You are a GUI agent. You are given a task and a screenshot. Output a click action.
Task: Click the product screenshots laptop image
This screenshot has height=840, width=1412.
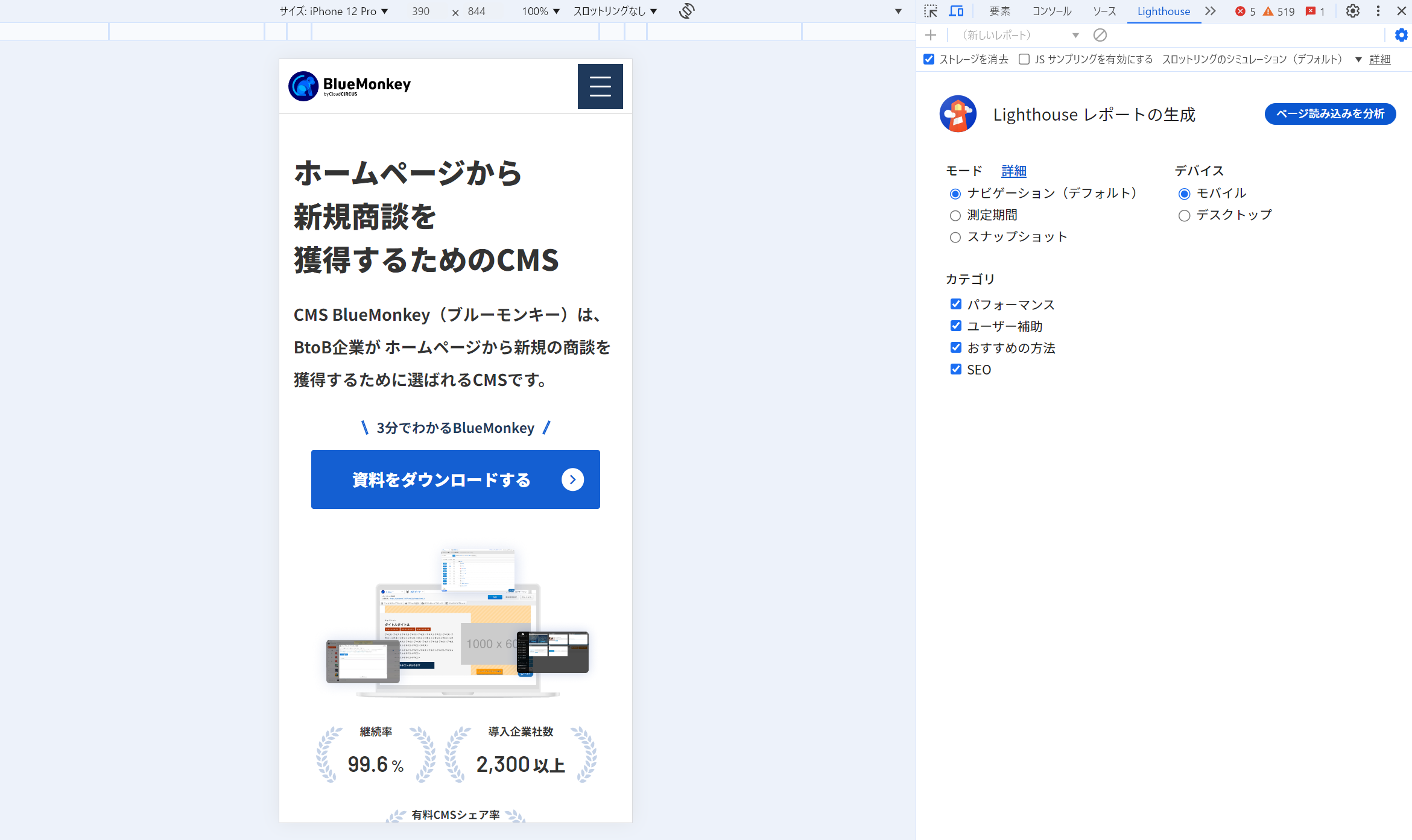tap(457, 623)
